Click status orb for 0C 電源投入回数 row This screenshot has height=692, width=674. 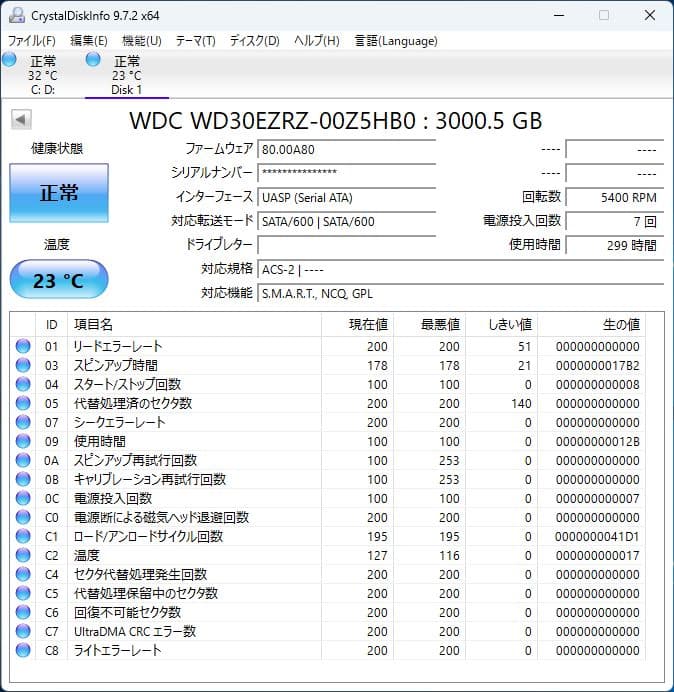point(23,498)
